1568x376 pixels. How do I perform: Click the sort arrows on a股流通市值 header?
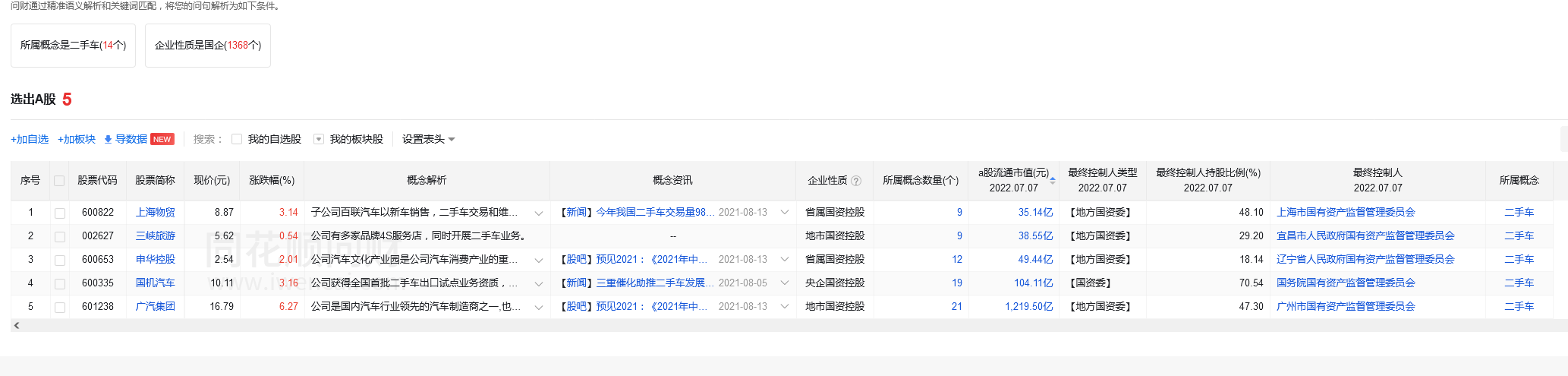point(1053,180)
